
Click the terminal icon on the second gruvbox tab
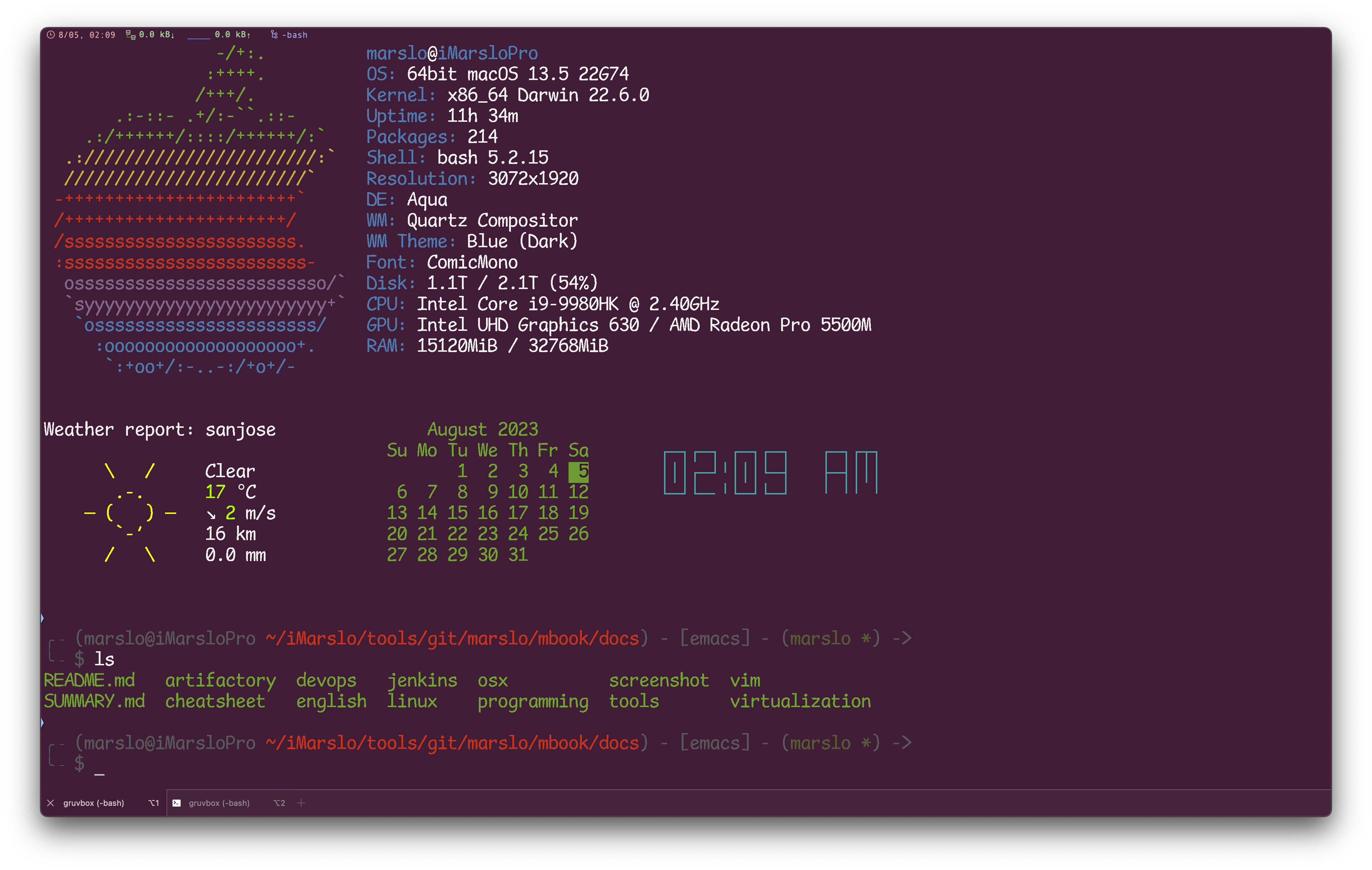tap(177, 803)
